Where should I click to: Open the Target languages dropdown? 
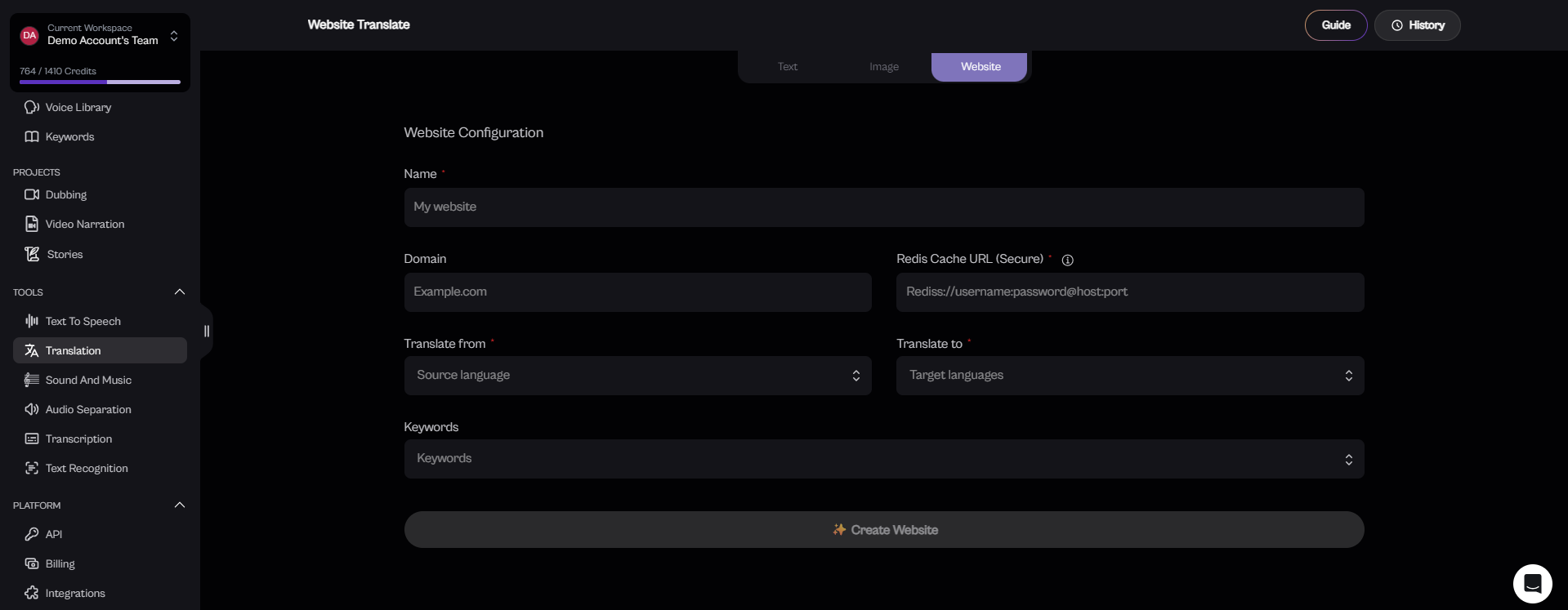[x=1129, y=376]
